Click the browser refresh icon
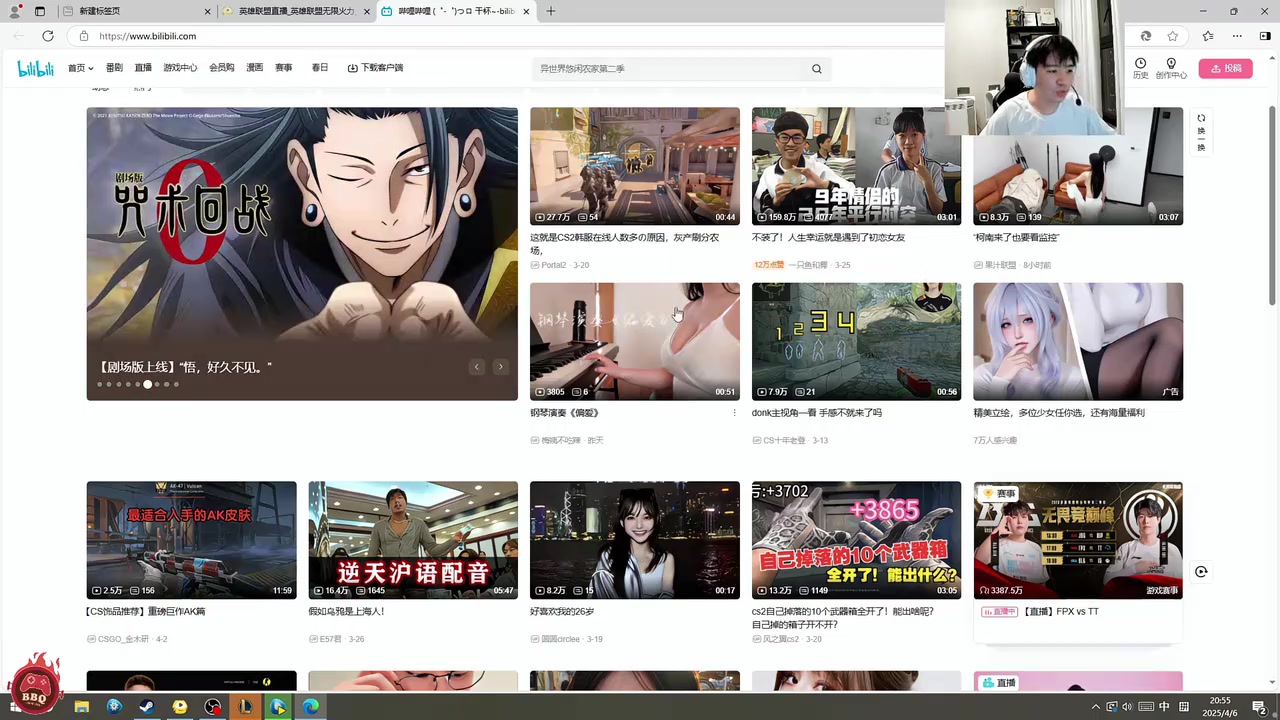The image size is (1280, 720). 47,36
